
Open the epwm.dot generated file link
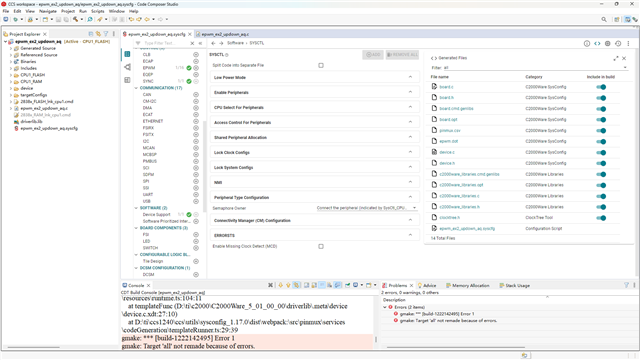point(449,141)
